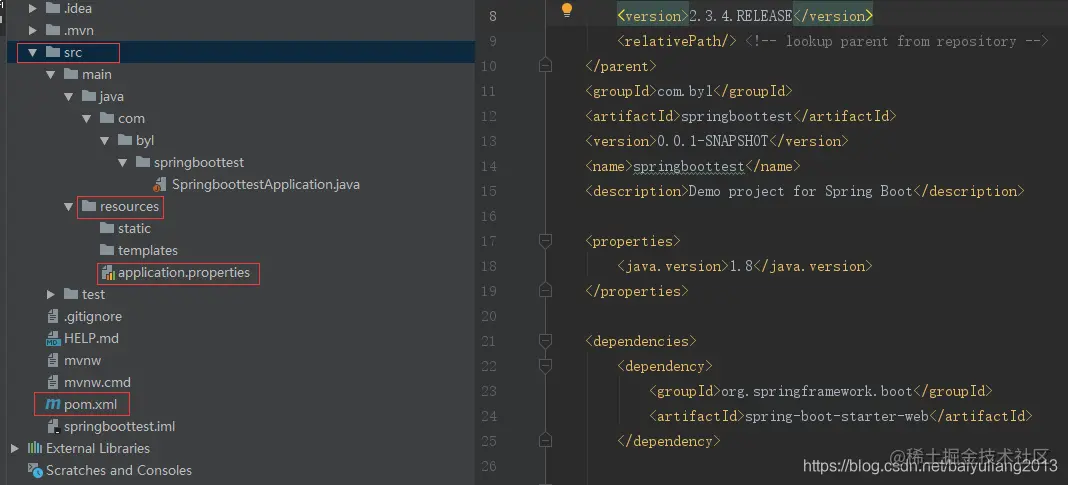Fold the closing parent tag at line 10
The image size is (1068, 485).
545,66
